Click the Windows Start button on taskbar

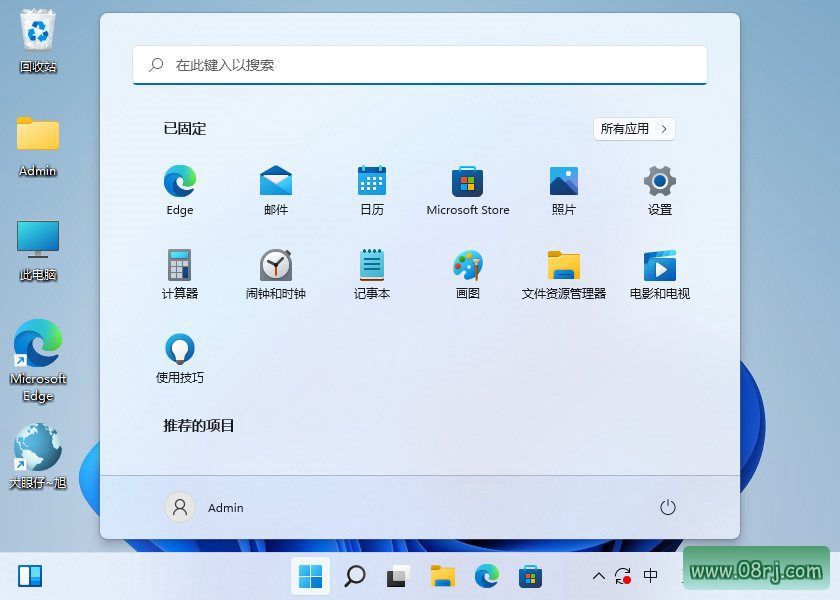310,576
